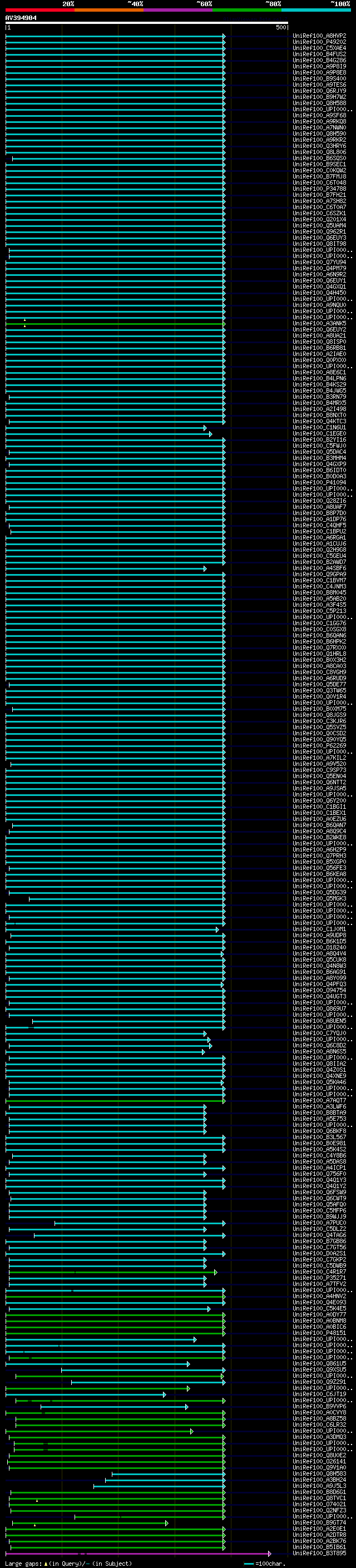Select label UniRef100_C6T048
The width and height of the screenshot is (356, 1568).
click(x=319, y=182)
